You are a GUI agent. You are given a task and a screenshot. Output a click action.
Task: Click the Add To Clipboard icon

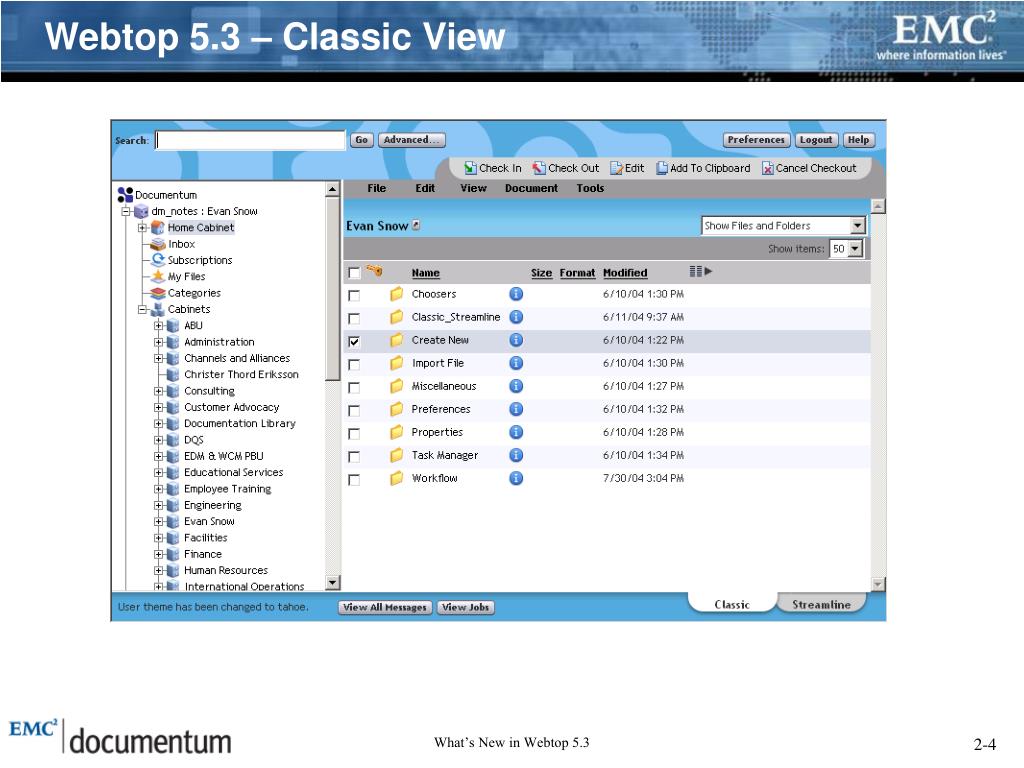(x=662, y=168)
